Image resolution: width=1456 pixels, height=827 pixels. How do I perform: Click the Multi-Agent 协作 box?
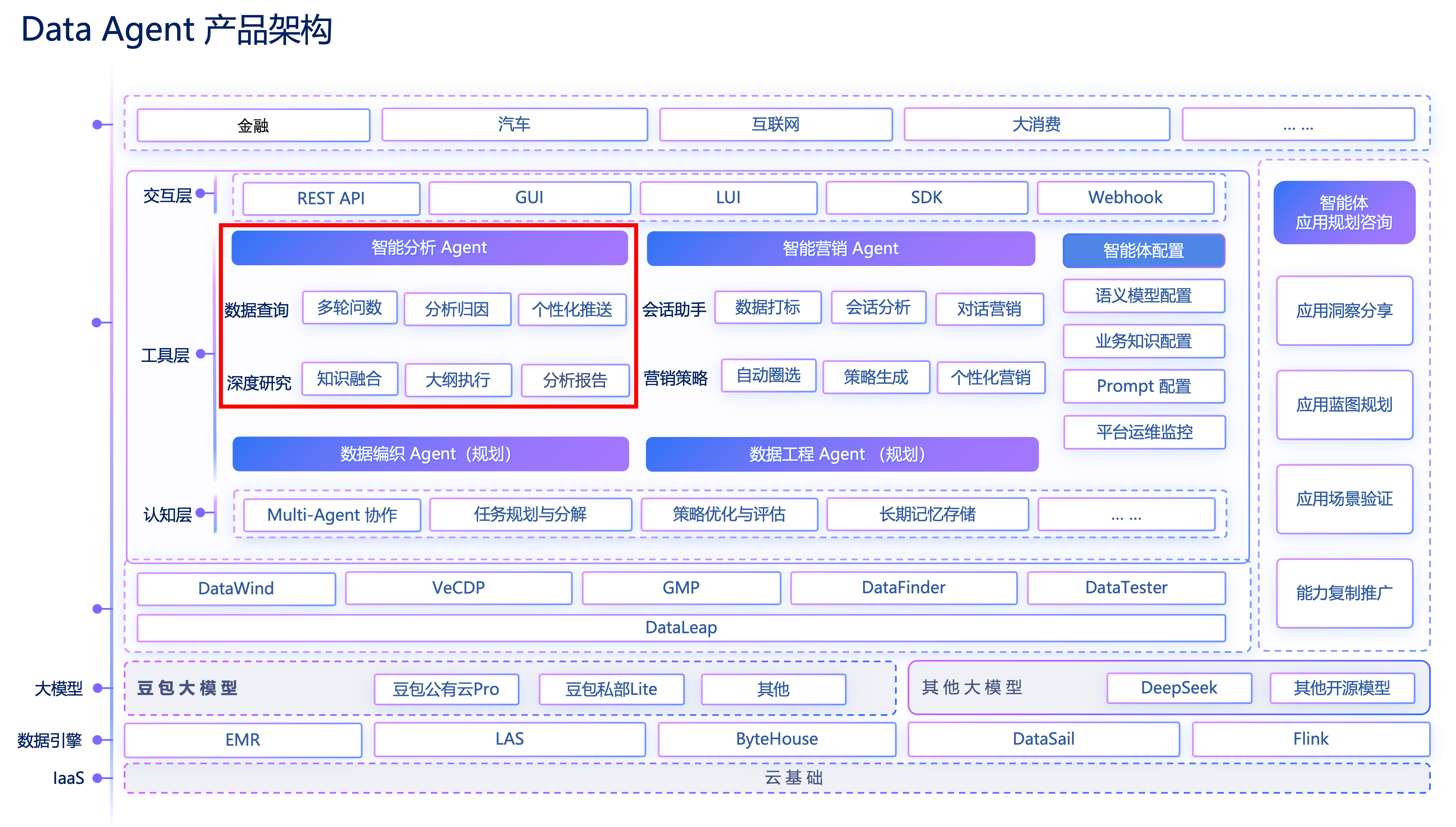pos(332,515)
